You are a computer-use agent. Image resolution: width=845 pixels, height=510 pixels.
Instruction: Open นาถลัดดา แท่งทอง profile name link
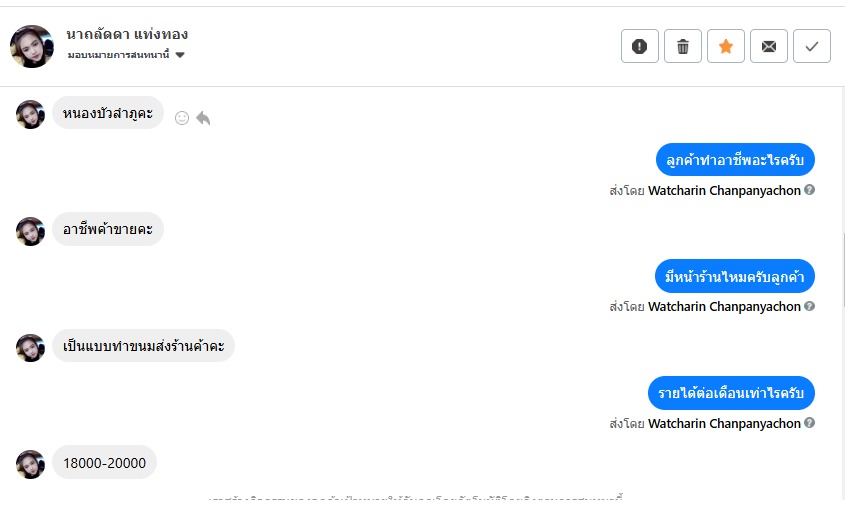point(127,35)
